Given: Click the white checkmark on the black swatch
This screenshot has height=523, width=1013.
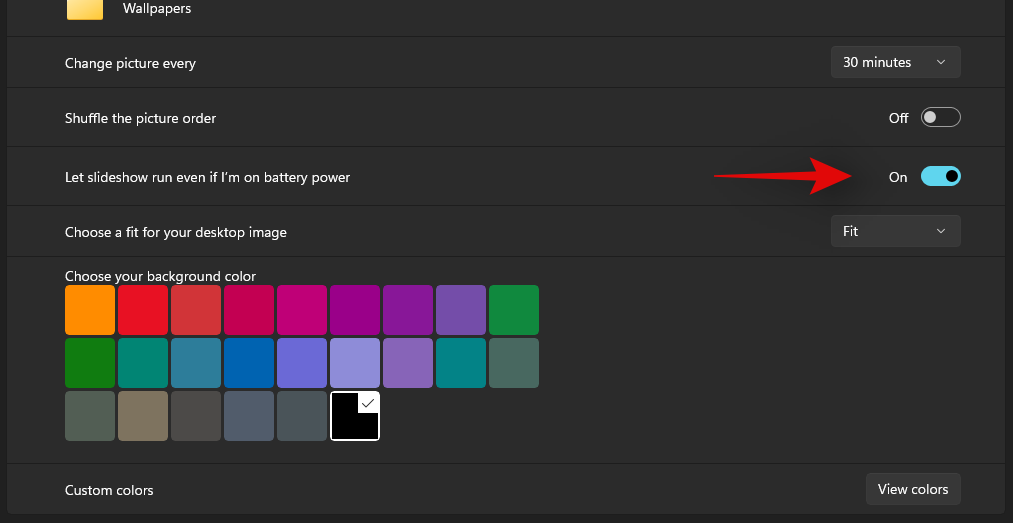Looking at the screenshot, I should [367, 402].
